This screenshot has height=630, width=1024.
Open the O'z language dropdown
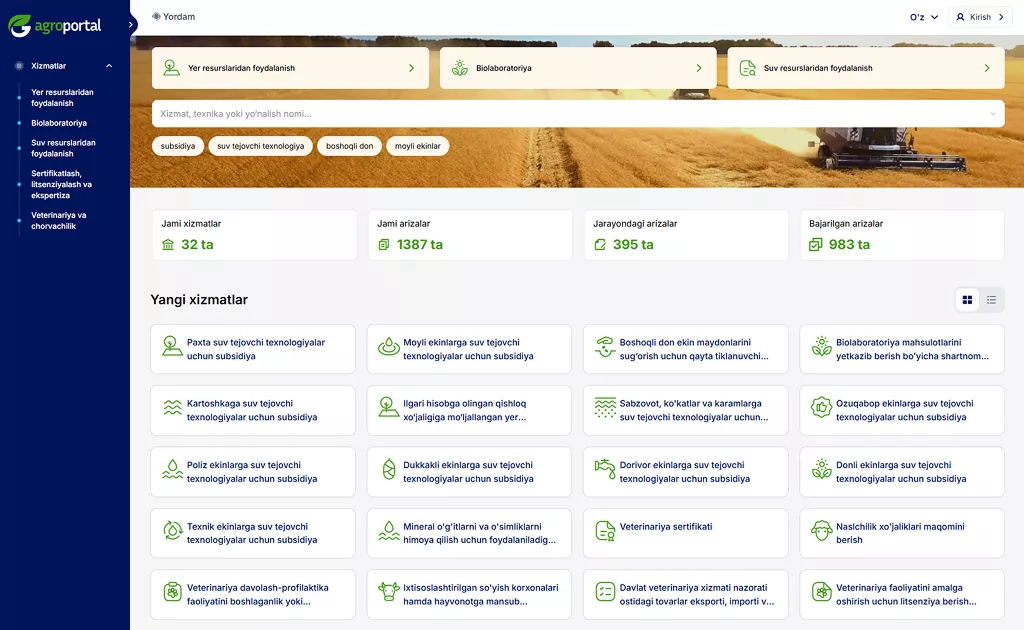[923, 17]
